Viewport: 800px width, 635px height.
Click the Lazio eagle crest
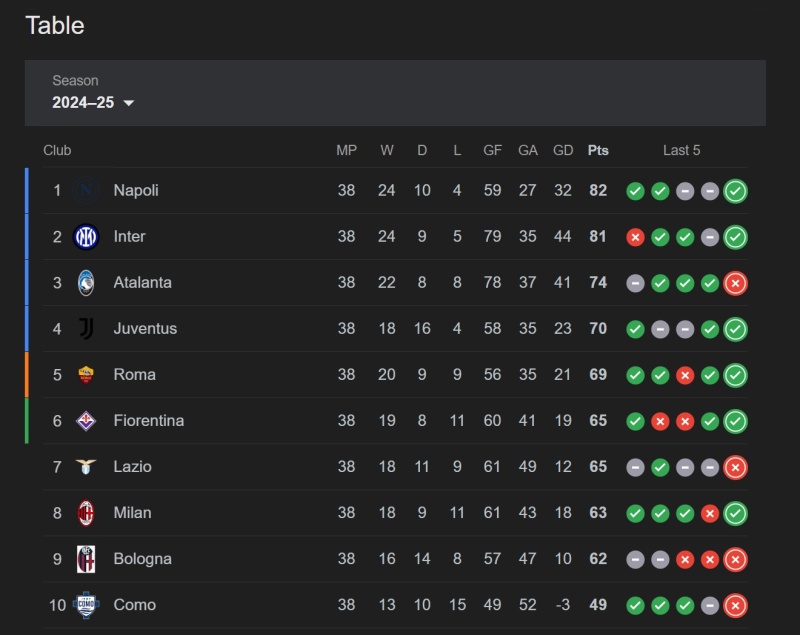[86, 467]
